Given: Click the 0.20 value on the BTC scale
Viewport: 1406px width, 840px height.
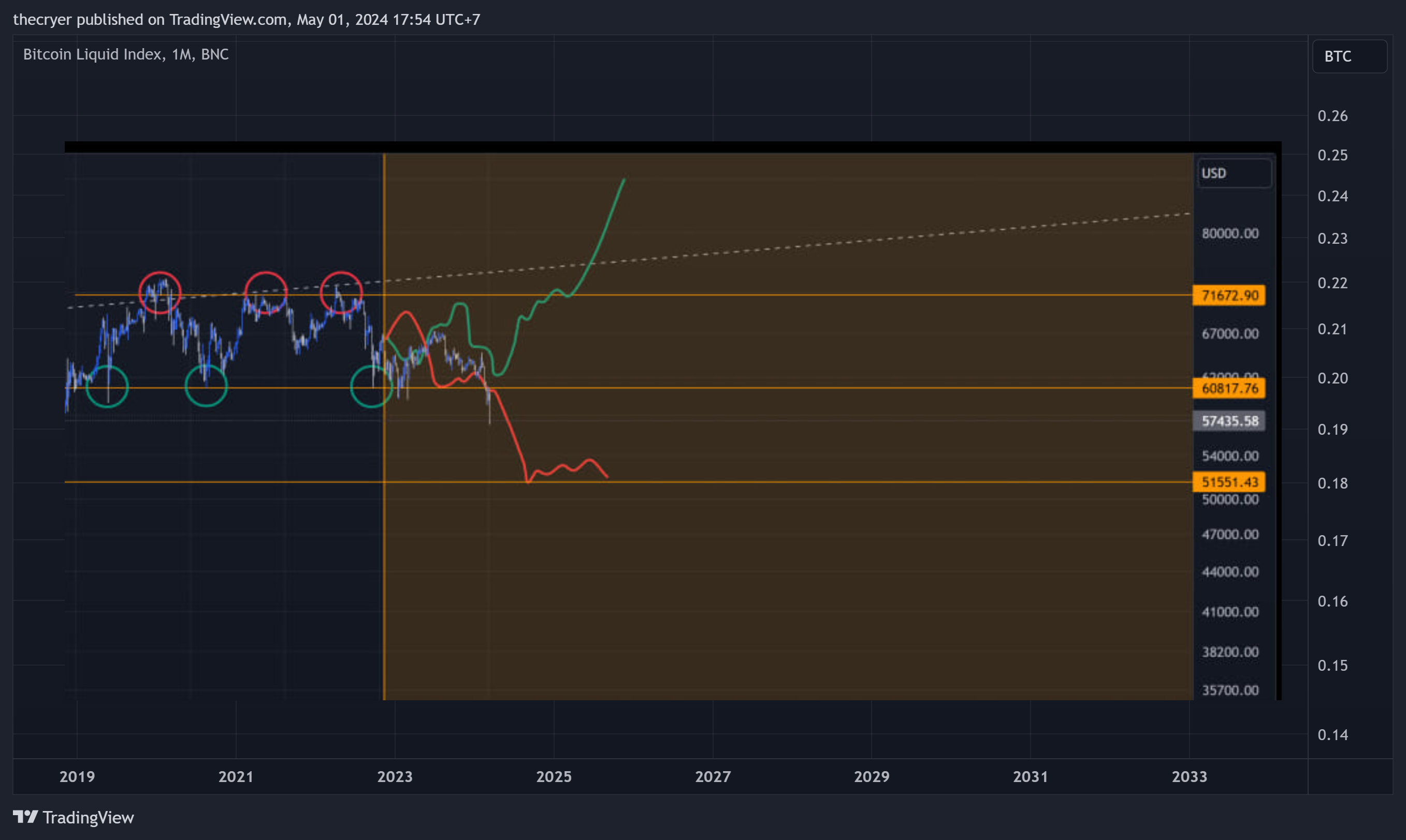Looking at the screenshot, I should (1332, 378).
